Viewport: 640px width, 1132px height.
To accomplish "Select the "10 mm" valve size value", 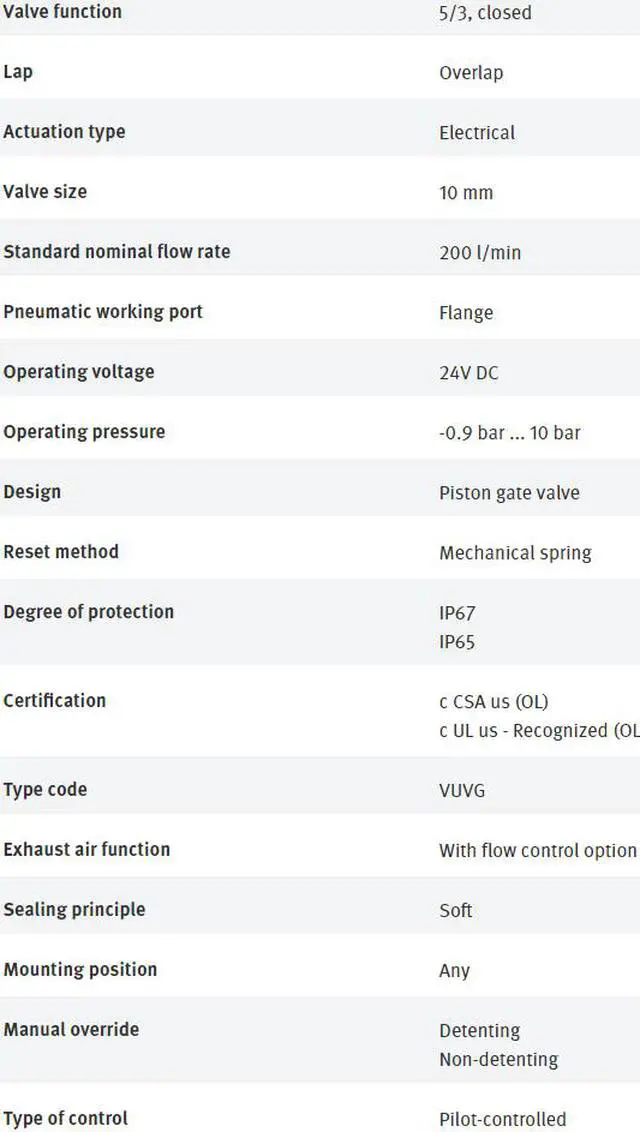I will coord(466,193).
